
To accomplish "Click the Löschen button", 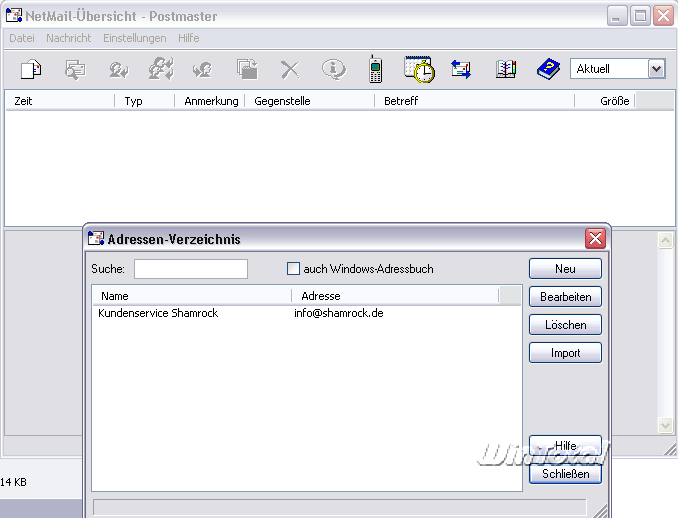I will 565,325.
